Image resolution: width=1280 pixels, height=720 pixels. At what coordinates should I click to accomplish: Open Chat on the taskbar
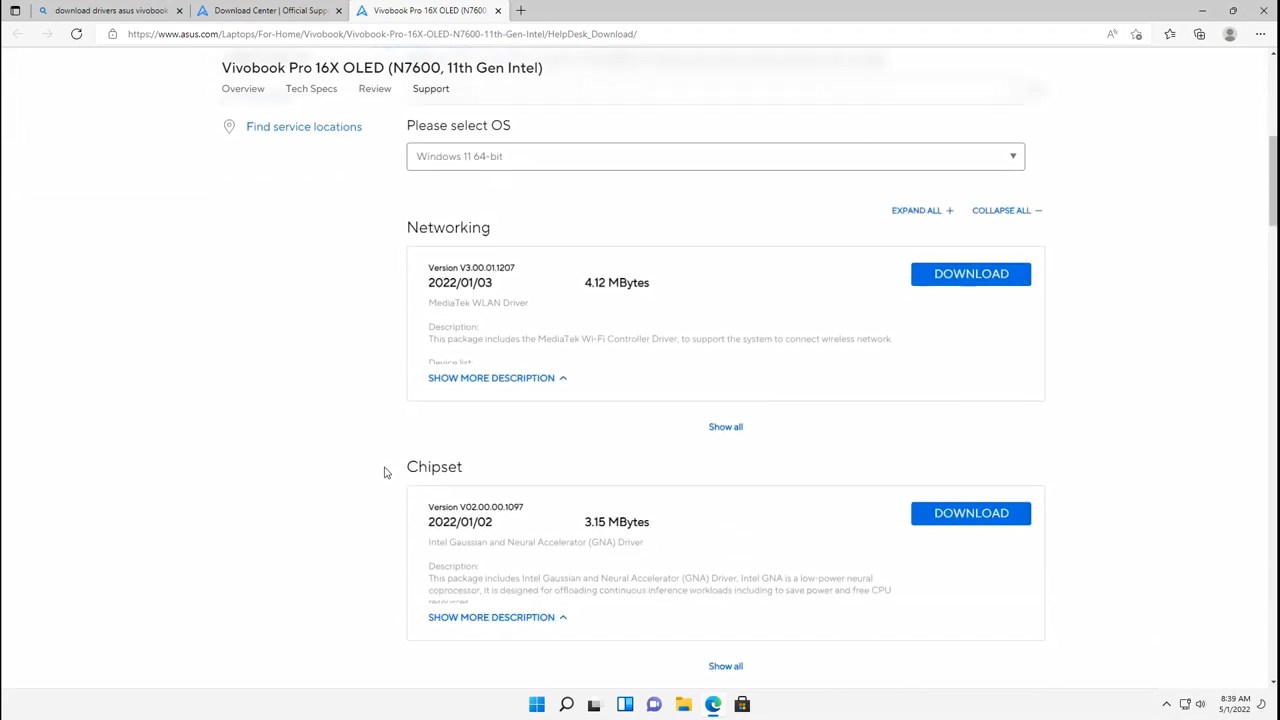point(654,705)
